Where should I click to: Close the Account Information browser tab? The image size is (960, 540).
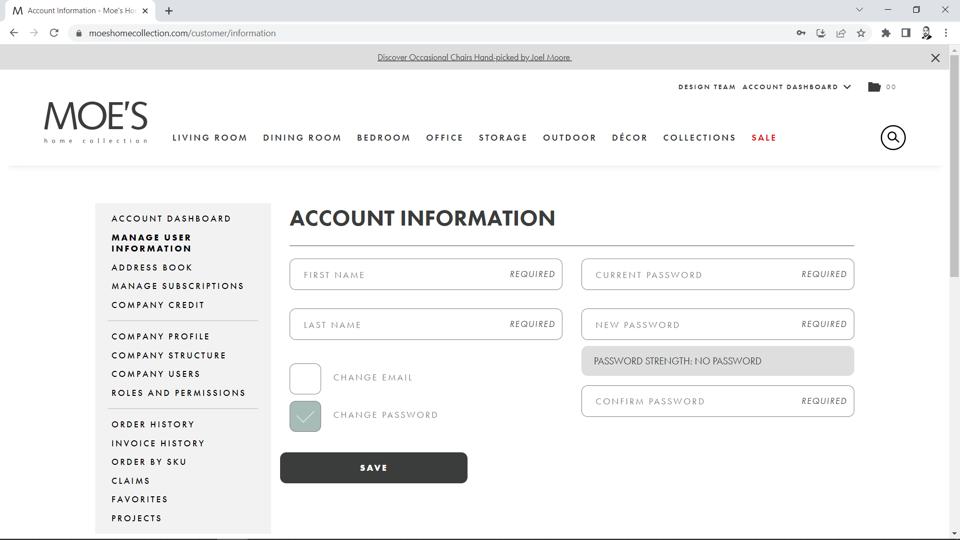point(145,10)
